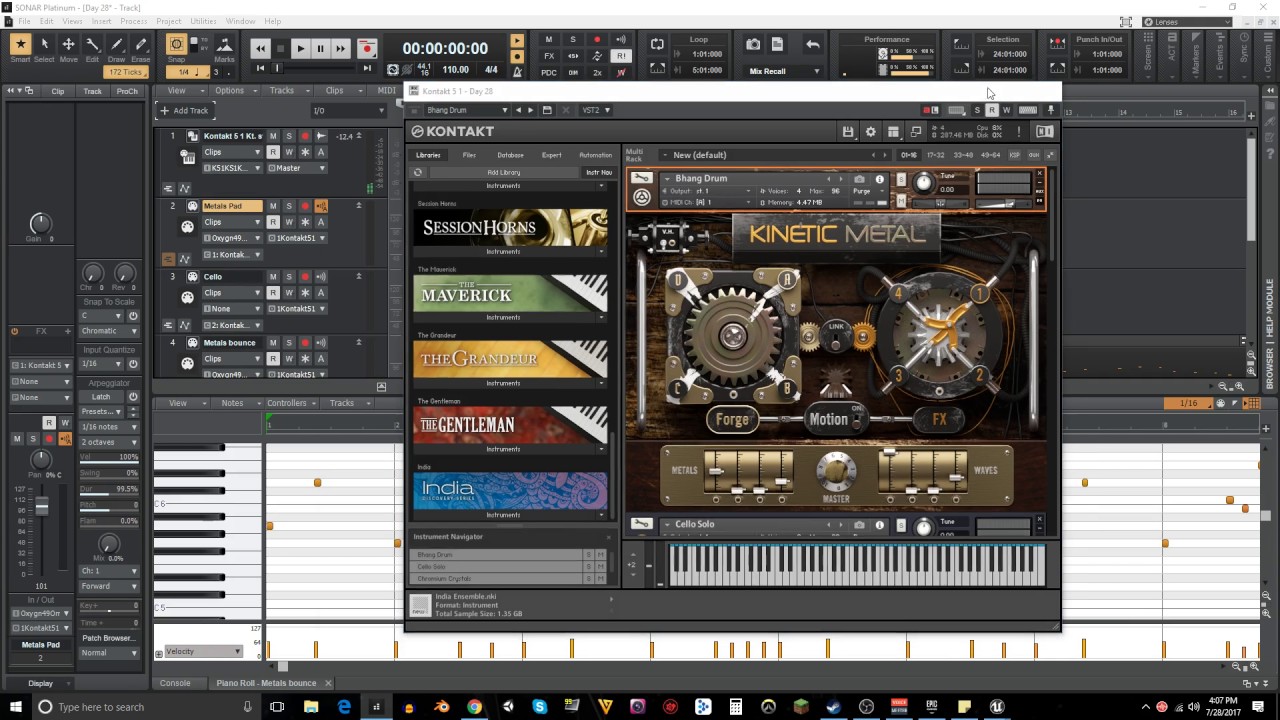Switch to Kontakt Files tab
The width and height of the screenshot is (1280, 720).
point(469,155)
